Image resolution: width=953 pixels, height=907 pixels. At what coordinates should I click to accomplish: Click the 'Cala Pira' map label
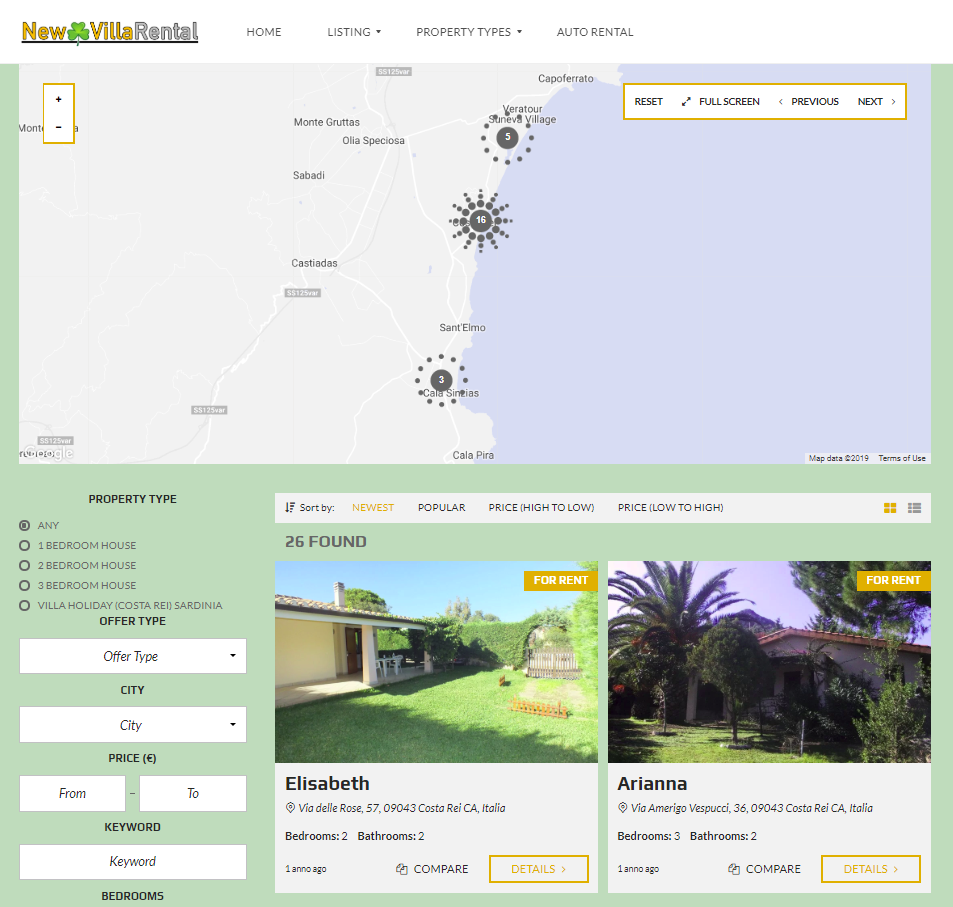click(x=473, y=455)
